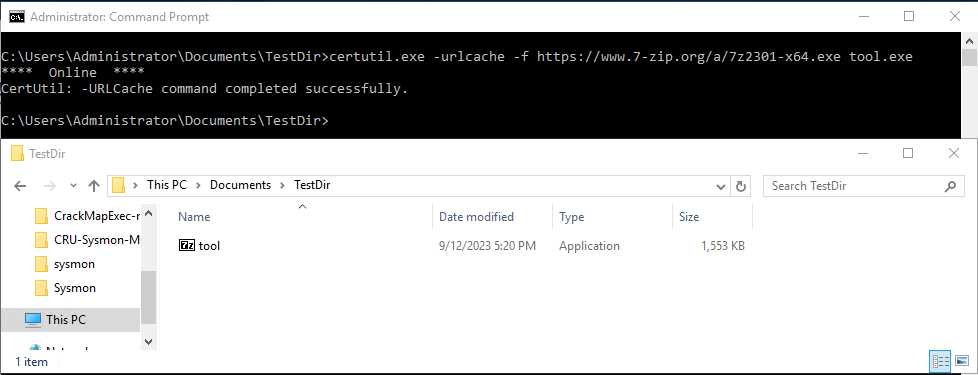Open recent locations dropdown arrow
Image resolution: width=978 pixels, height=375 pixels.
[x=74, y=185]
